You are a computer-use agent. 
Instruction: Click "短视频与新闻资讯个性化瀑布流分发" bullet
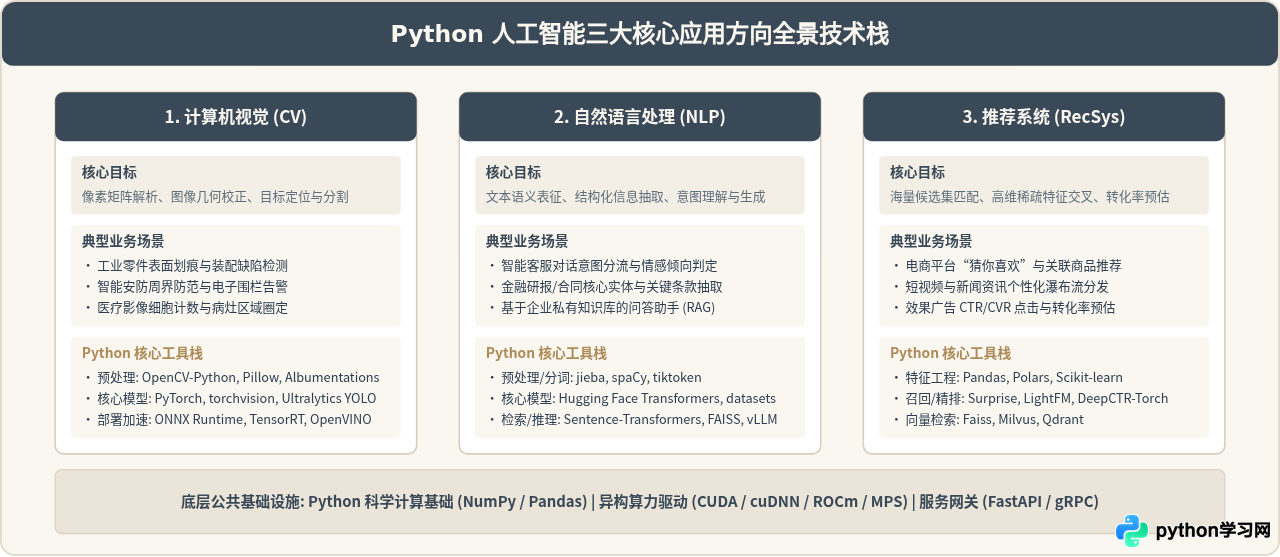click(1007, 287)
